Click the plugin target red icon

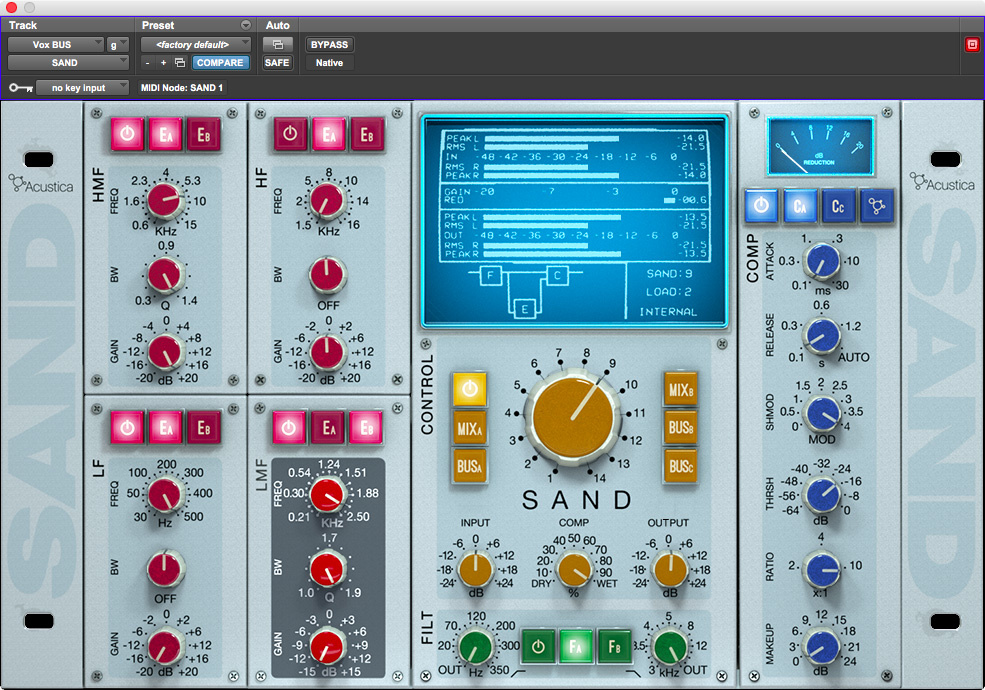click(x=972, y=45)
